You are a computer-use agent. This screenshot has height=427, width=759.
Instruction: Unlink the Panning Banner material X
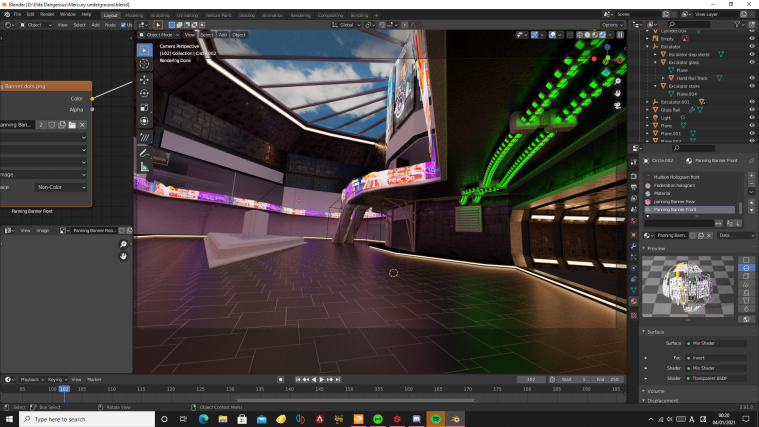coord(709,235)
